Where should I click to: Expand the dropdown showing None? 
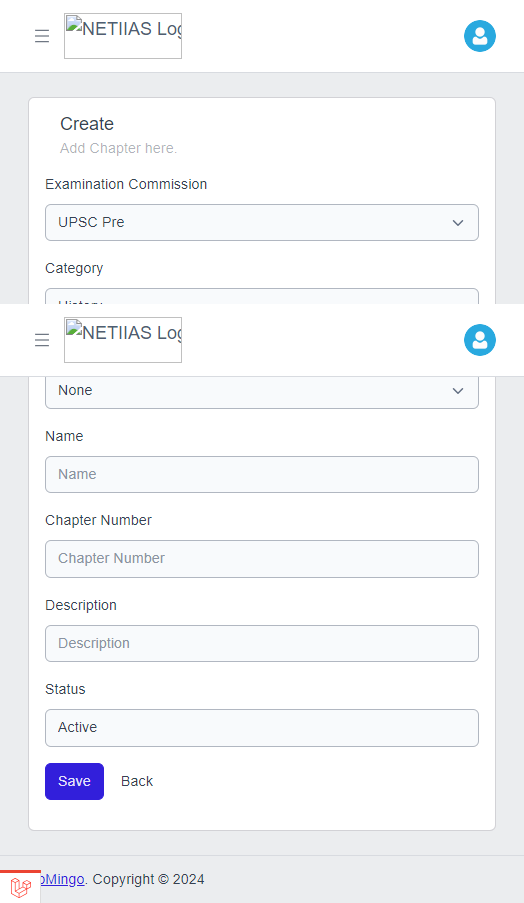(x=262, y=392)
